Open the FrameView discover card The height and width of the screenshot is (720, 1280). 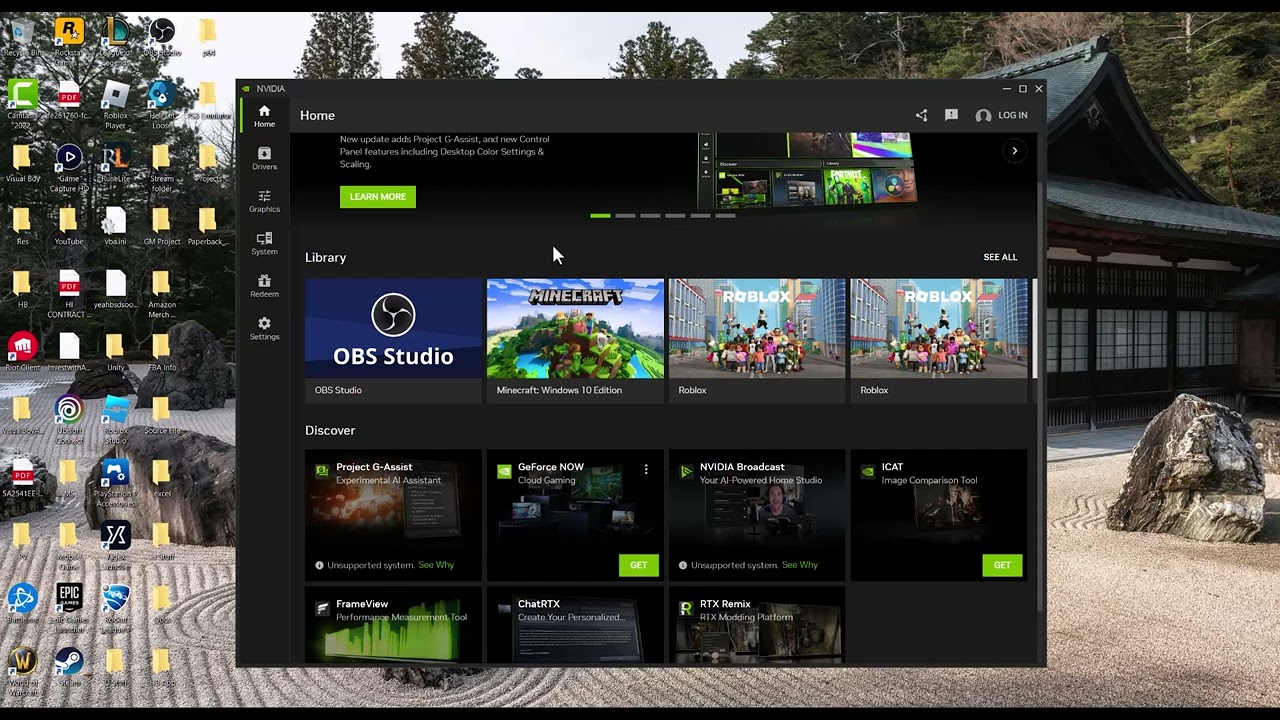[x=393, y=625]
